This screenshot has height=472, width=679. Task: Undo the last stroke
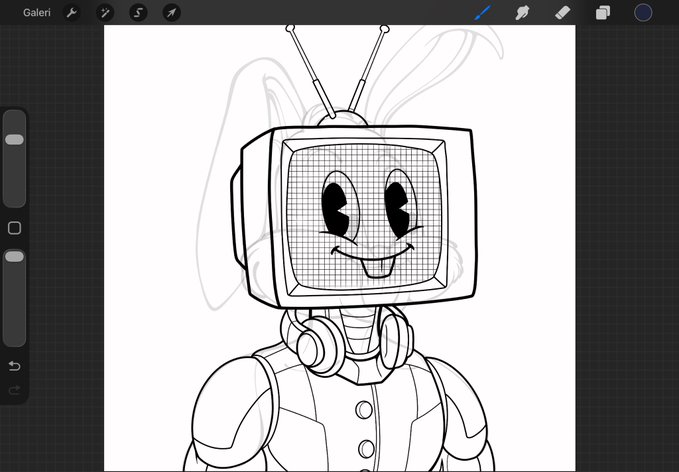tap(14, 366)
